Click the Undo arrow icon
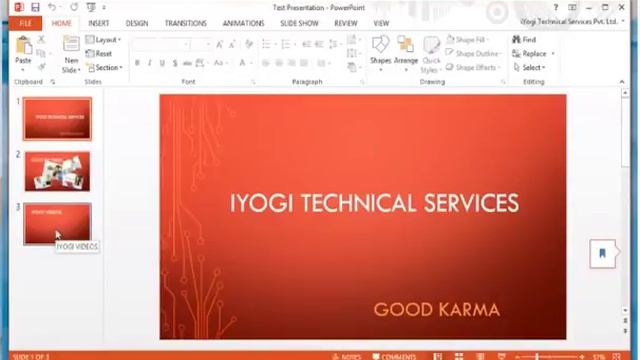 [52, 7]
